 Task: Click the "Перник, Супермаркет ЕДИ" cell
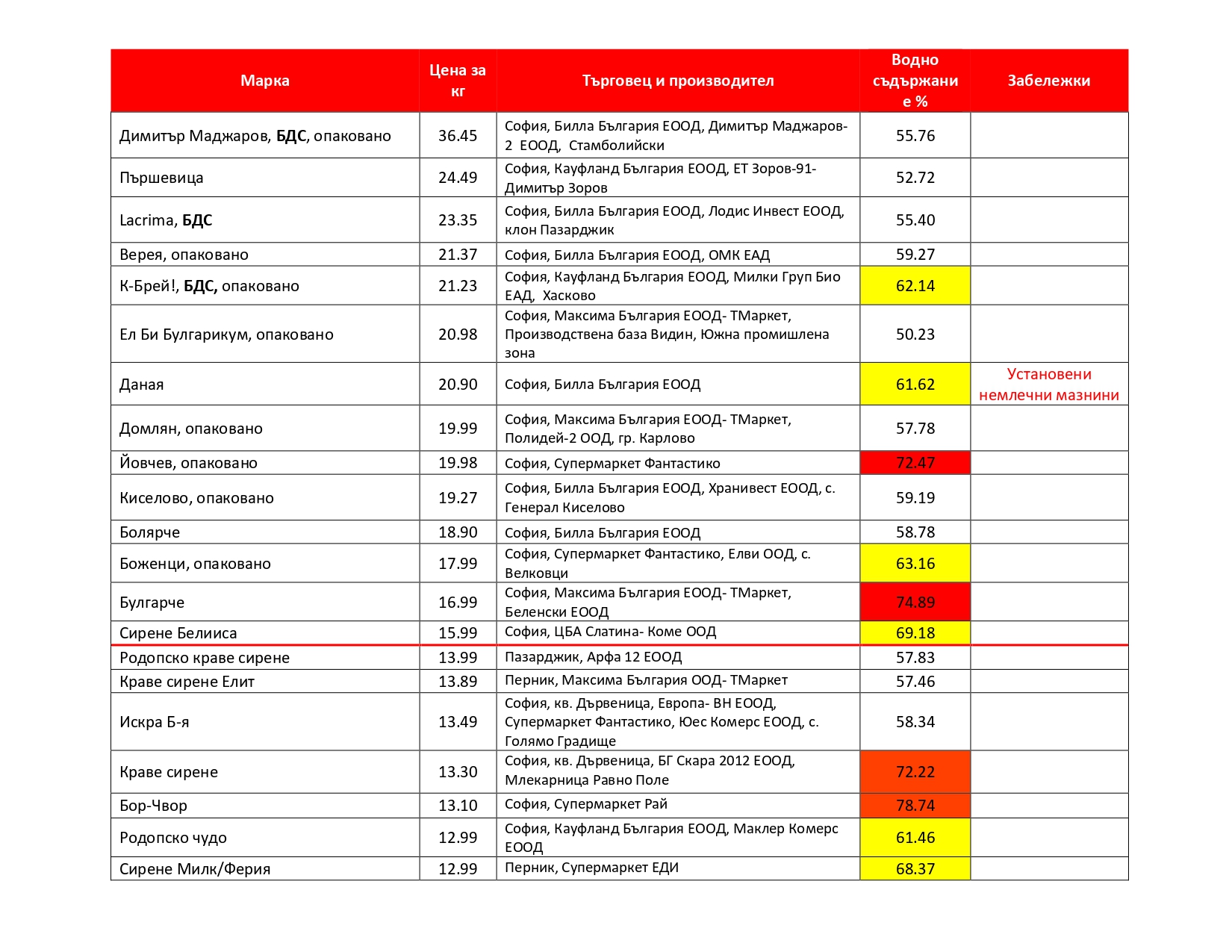pyautogui.click(x=591, y=868)
